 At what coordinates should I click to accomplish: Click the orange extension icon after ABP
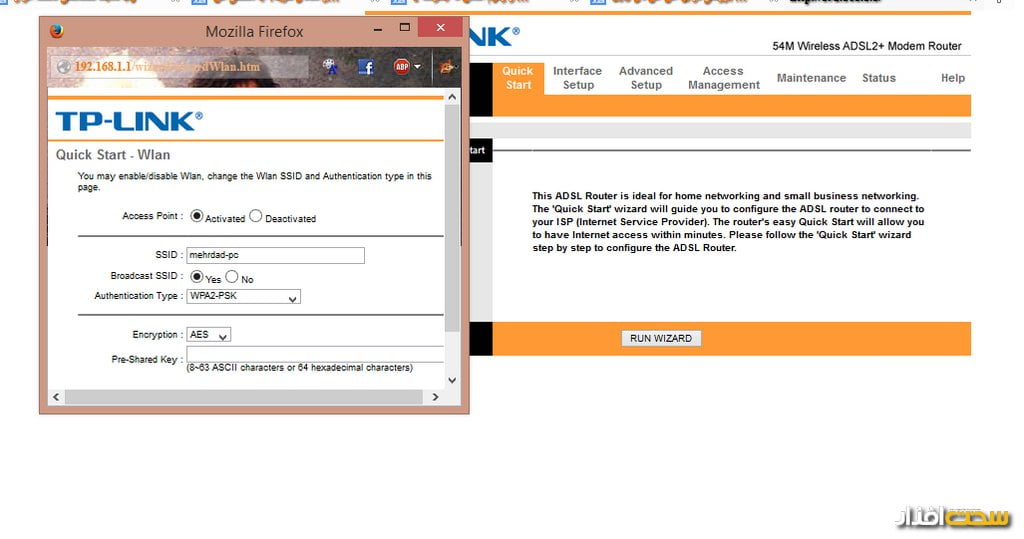tap(448, 67)
